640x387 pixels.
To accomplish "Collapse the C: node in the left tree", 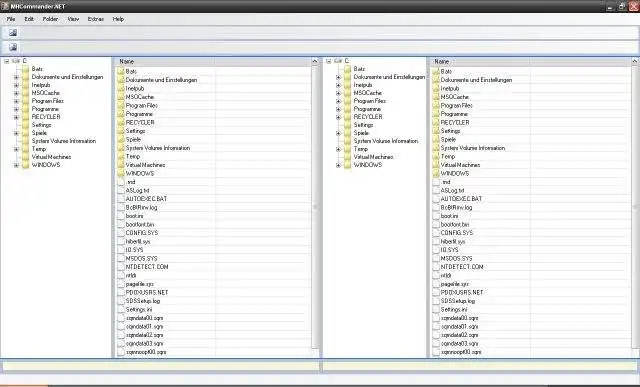I will [7, 61].
